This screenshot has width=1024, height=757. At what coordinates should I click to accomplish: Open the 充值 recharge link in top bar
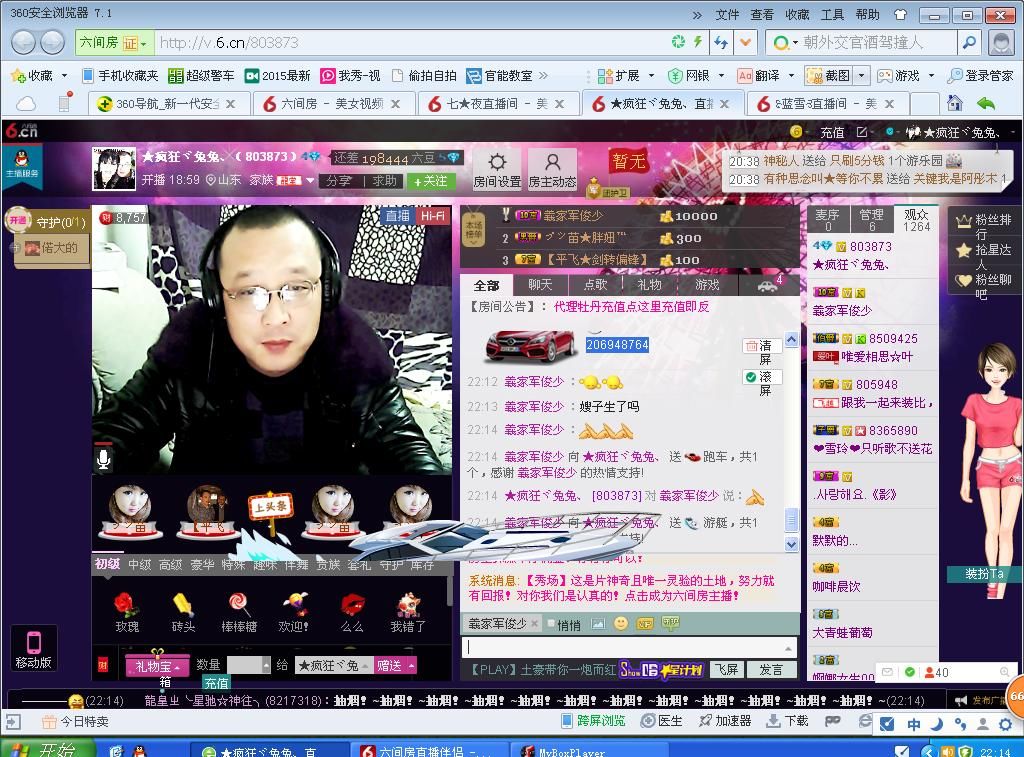pyautogui.click(x=831, y=133)
